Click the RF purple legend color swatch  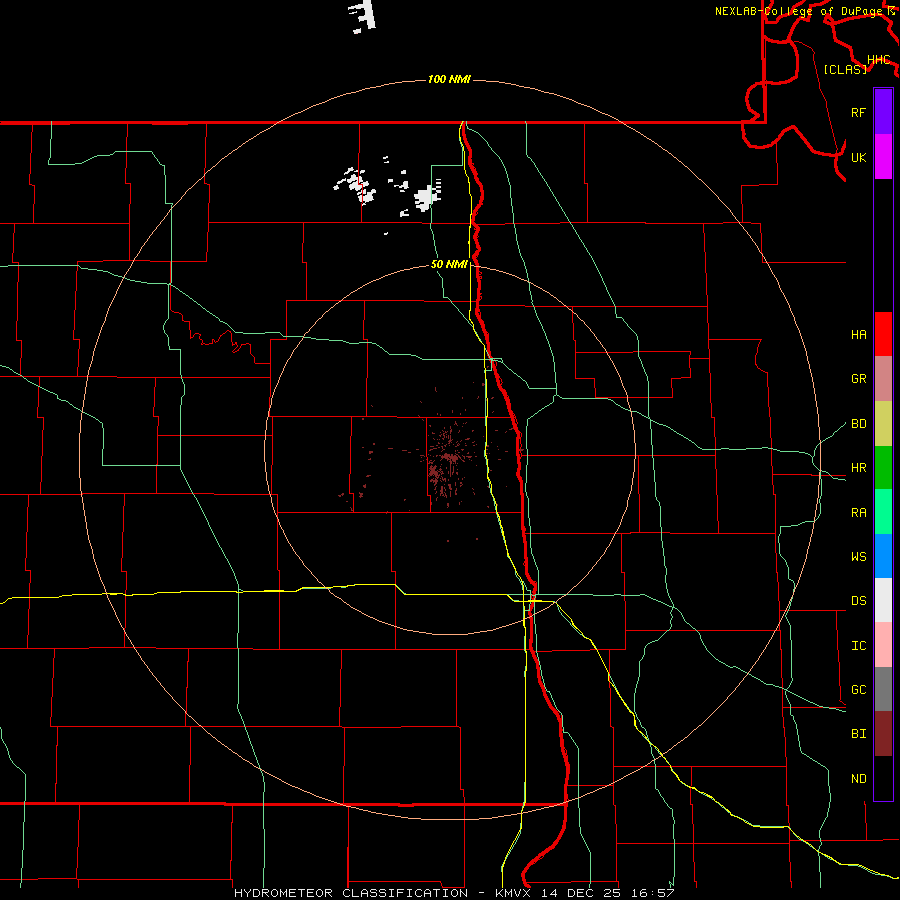883,112
